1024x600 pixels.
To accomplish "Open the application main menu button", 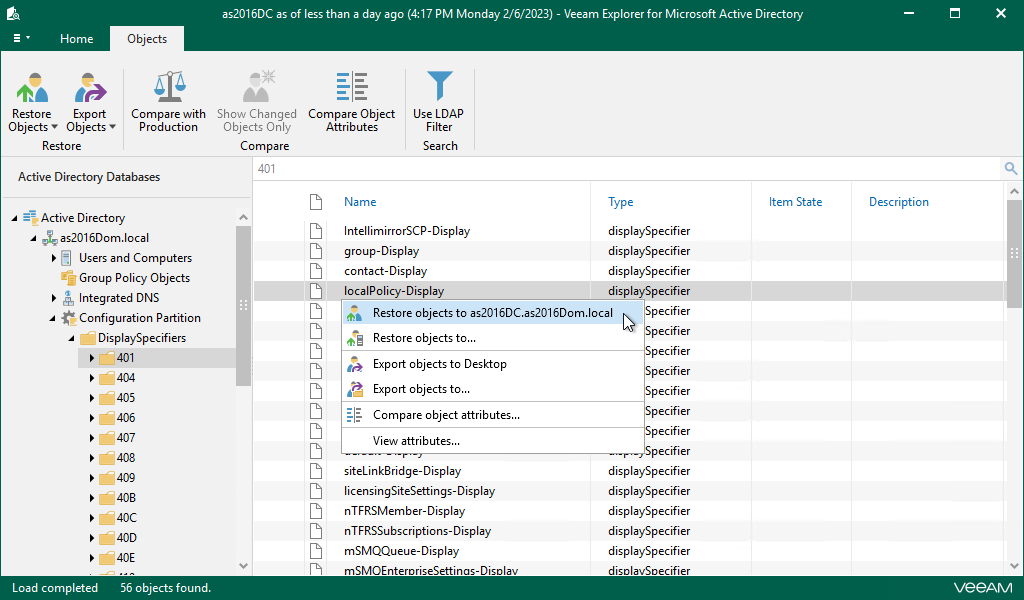I will 21,38.
